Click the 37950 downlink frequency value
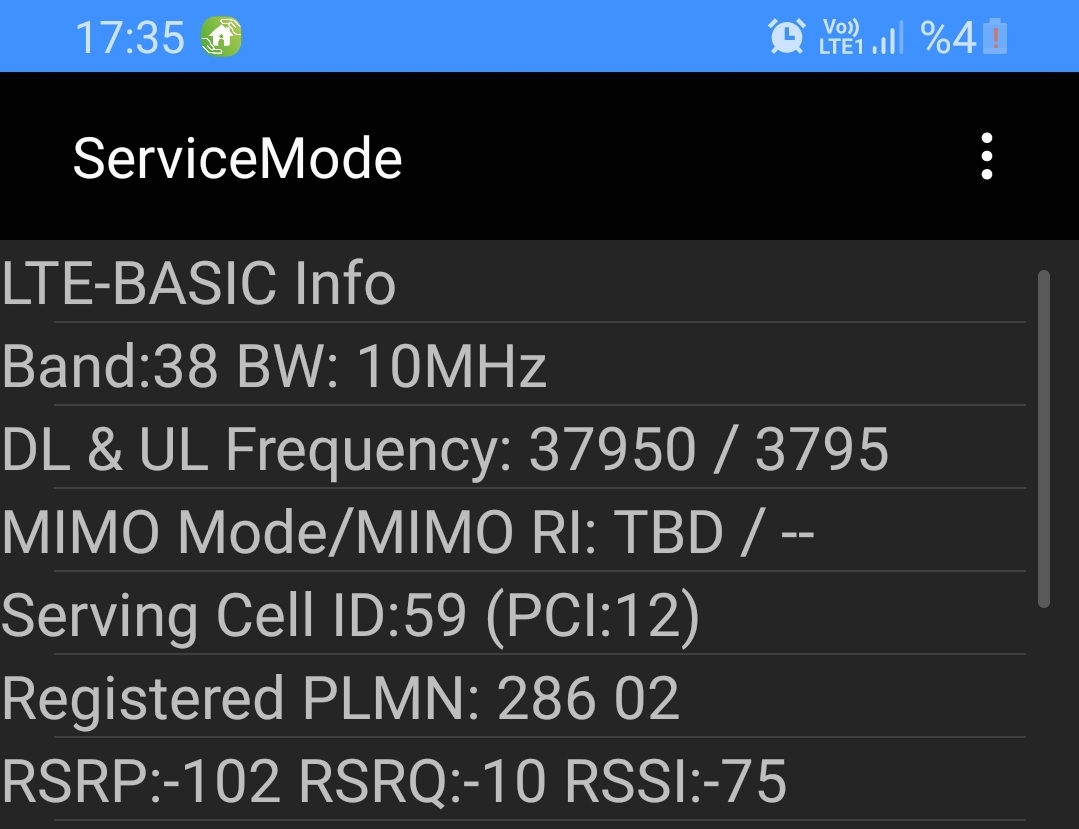 612,449
